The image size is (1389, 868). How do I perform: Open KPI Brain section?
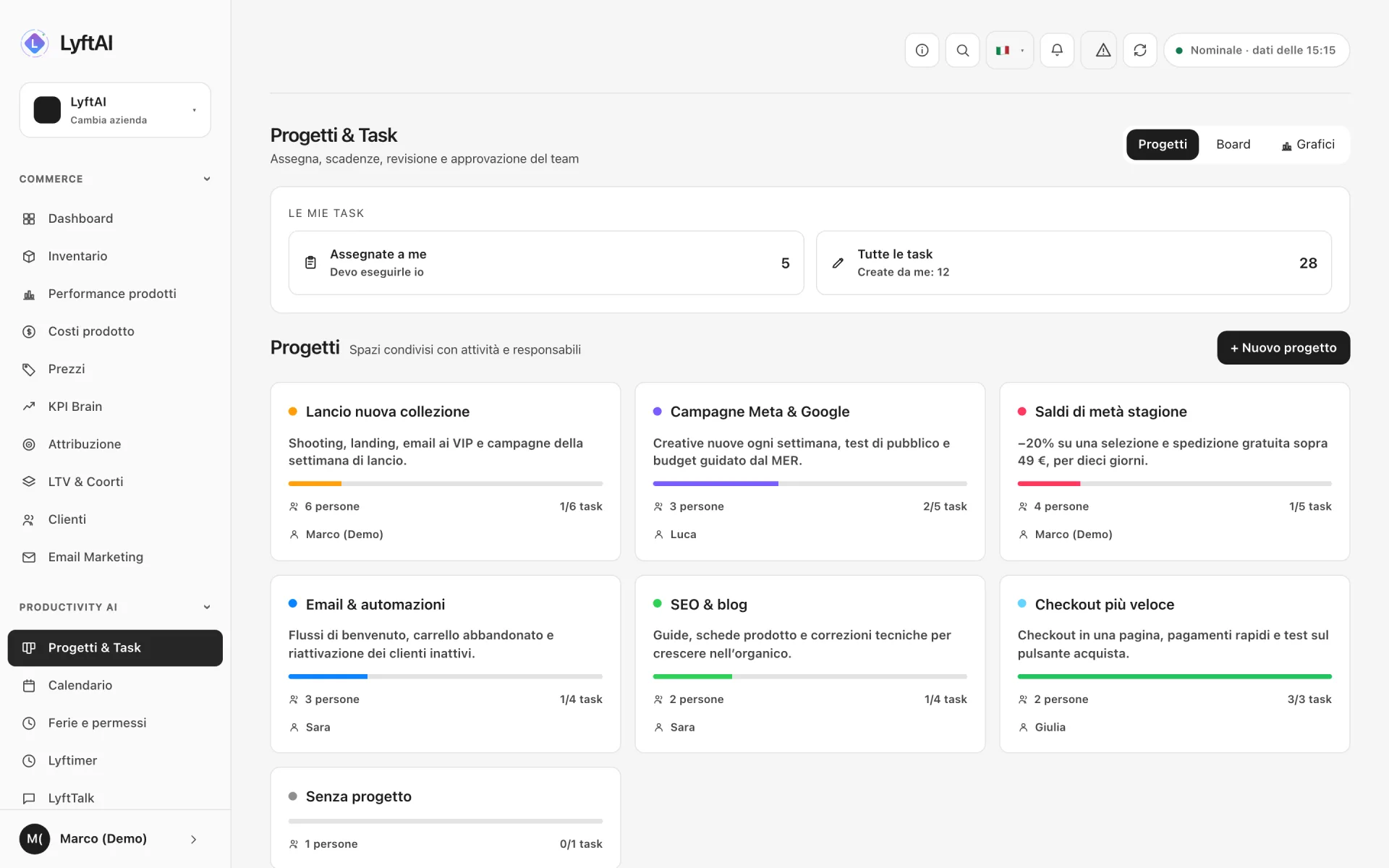[115, 407]
